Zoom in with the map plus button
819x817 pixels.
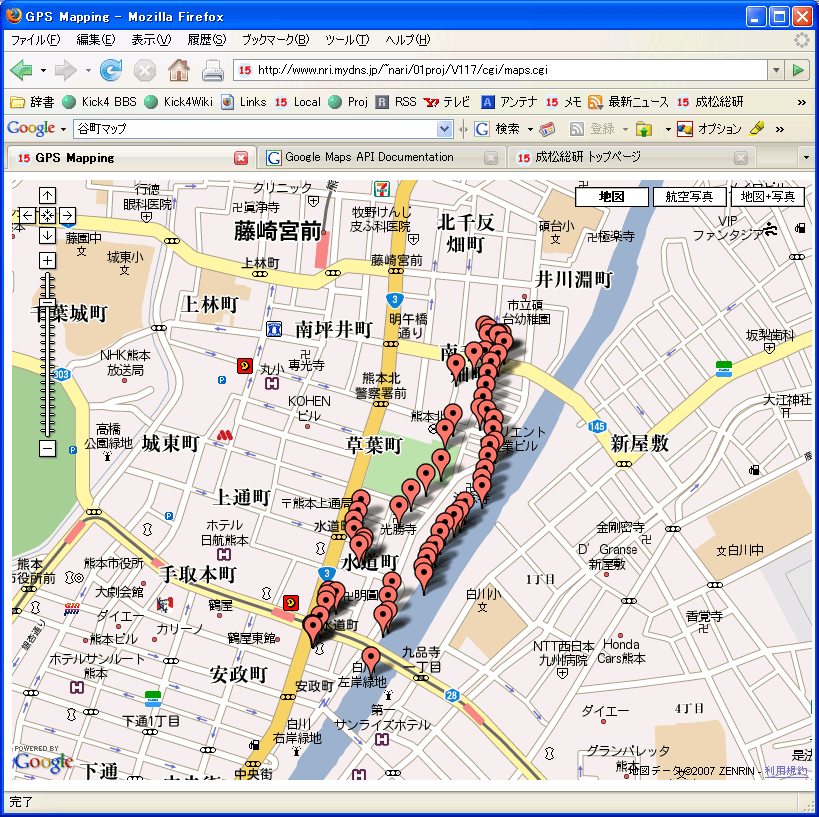tap(48, 260)
